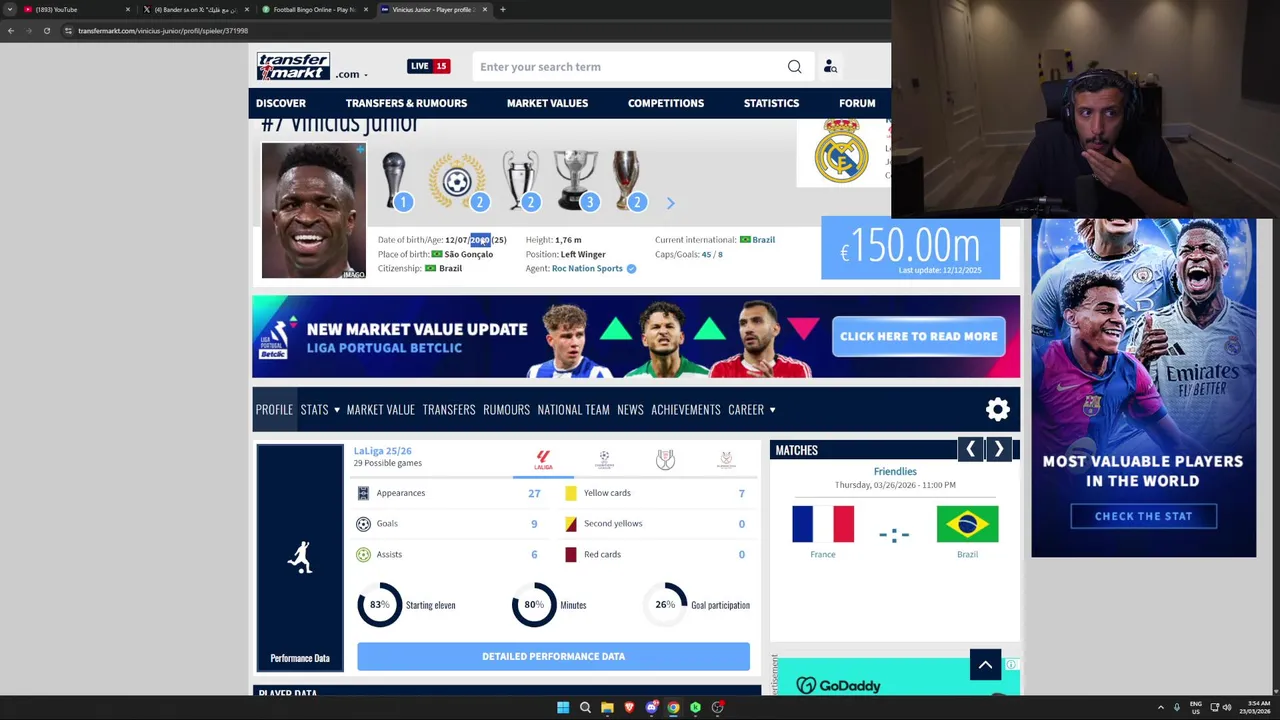
Task: Go back with browser back arrow
Action: pos(11,31)
